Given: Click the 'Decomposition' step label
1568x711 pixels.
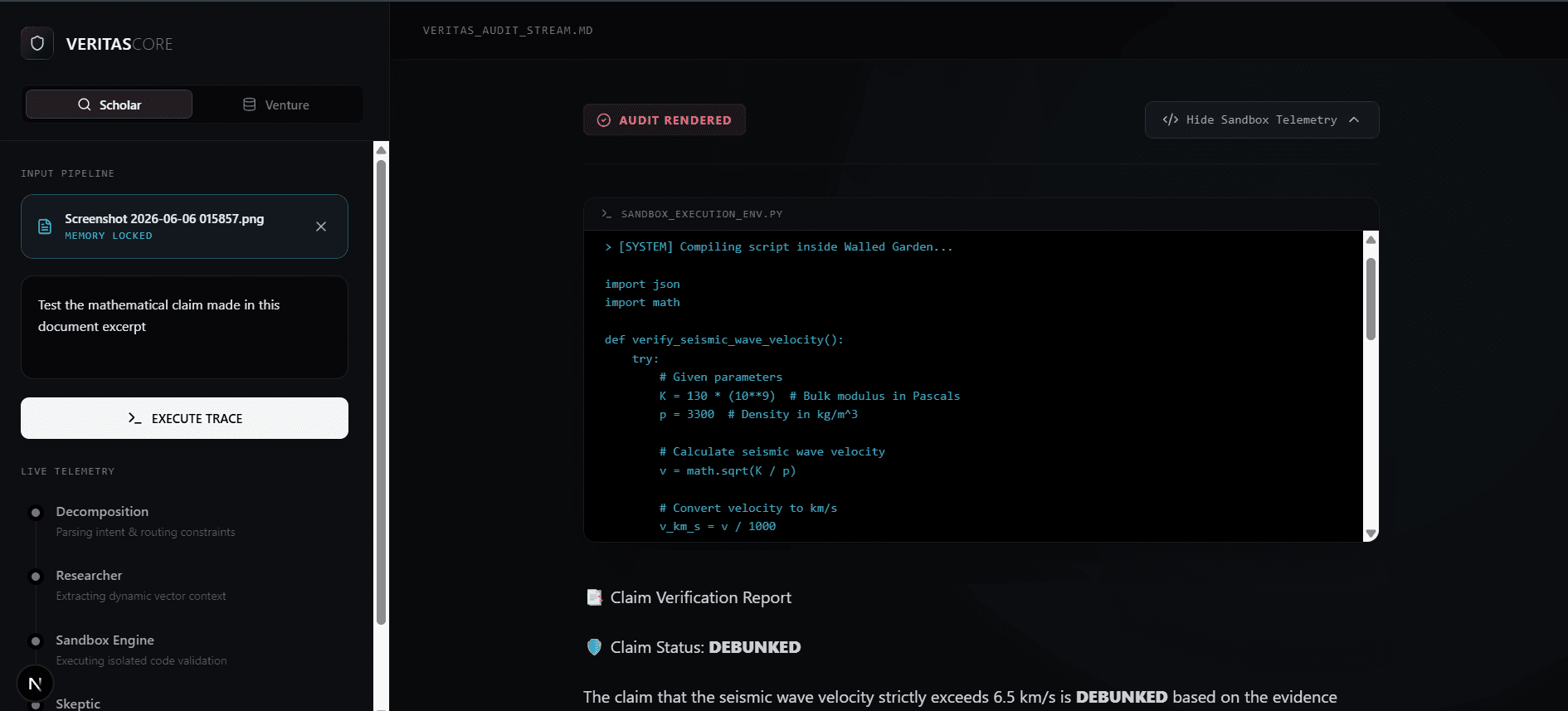Looking at the screenshot, I should point(102,512).
